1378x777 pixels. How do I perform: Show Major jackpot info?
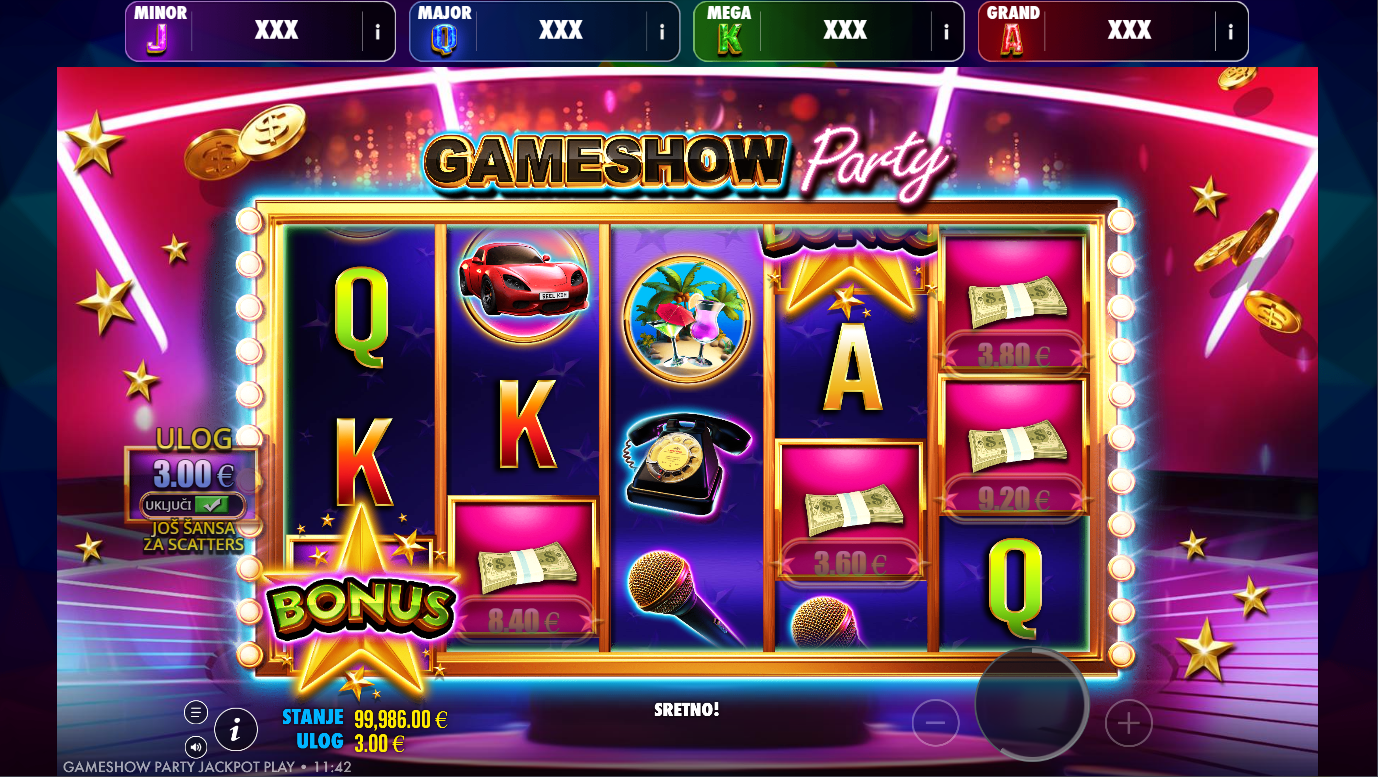(x=662, y=32)
